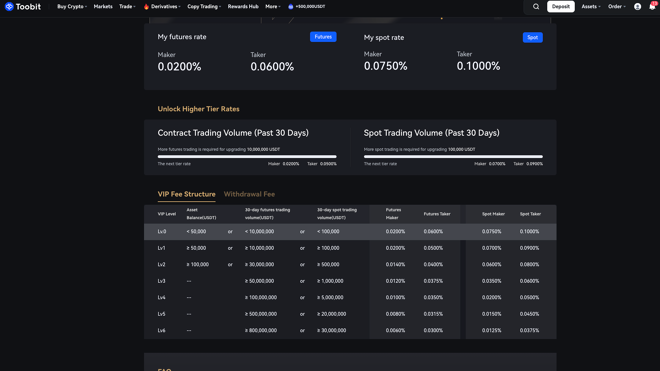
Task: Expand the Buy Crypto dropdown menu
Action: (x=72, y=7)
